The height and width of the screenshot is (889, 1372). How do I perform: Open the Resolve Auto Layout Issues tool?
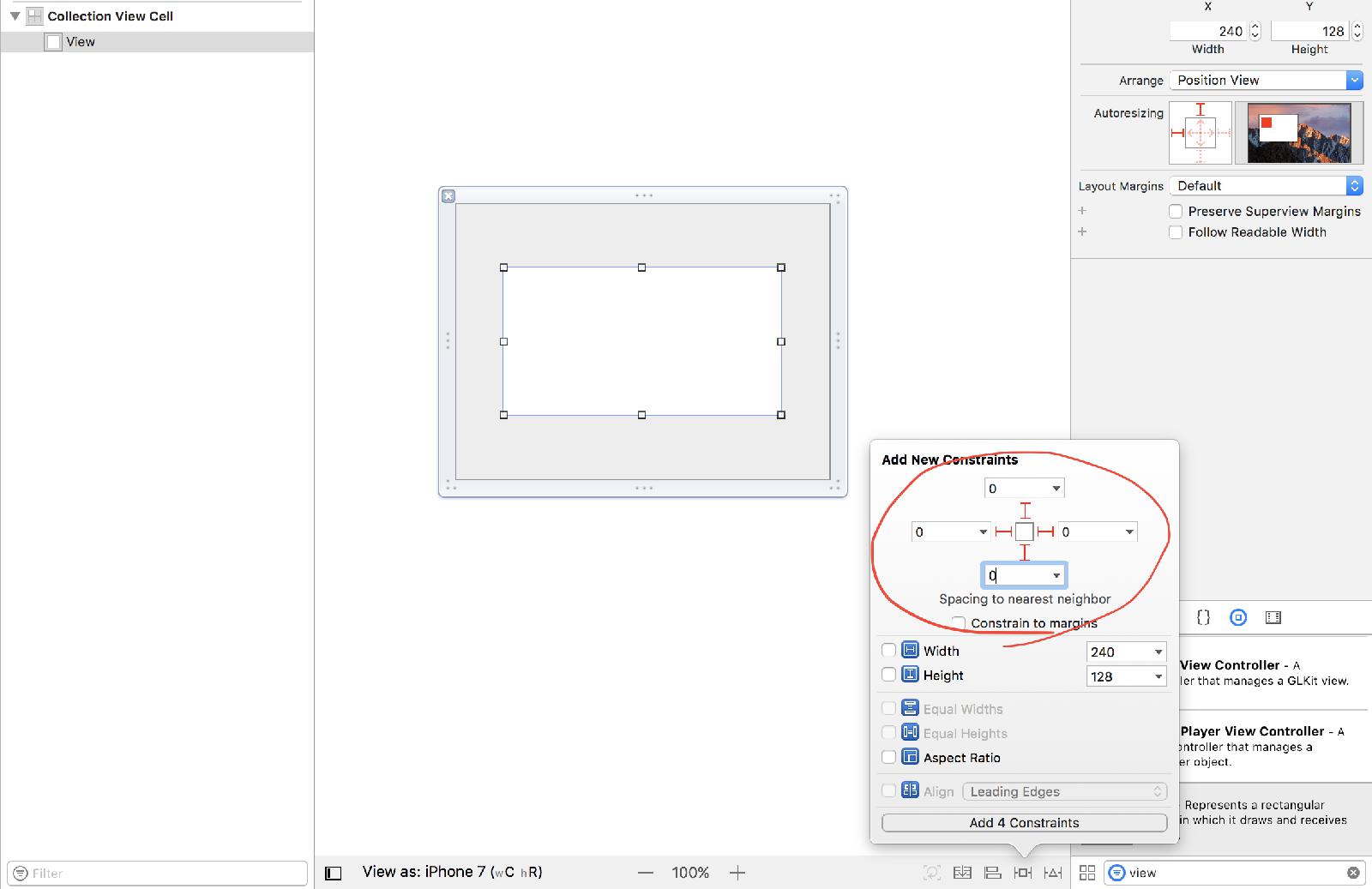coord(1053,873)
